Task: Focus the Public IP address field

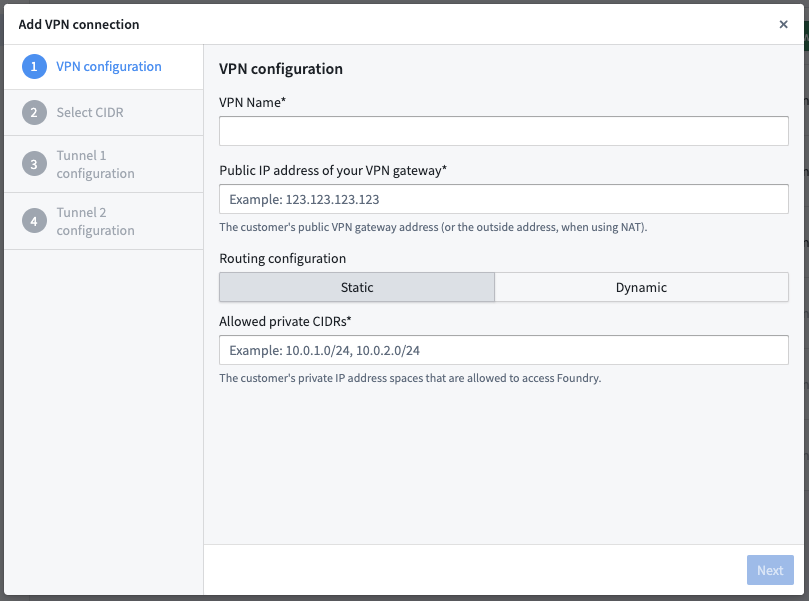Action: click(503, 199)
